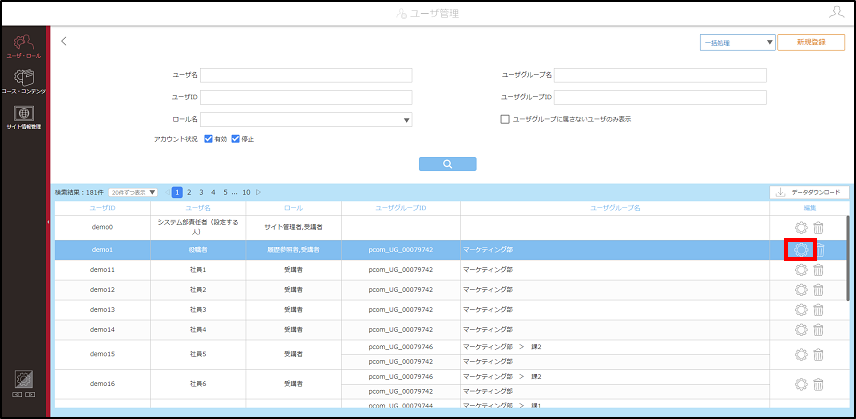Edit user demo12 via gear icon
Screen dimensions: 856x419
(x=801, y=290)
